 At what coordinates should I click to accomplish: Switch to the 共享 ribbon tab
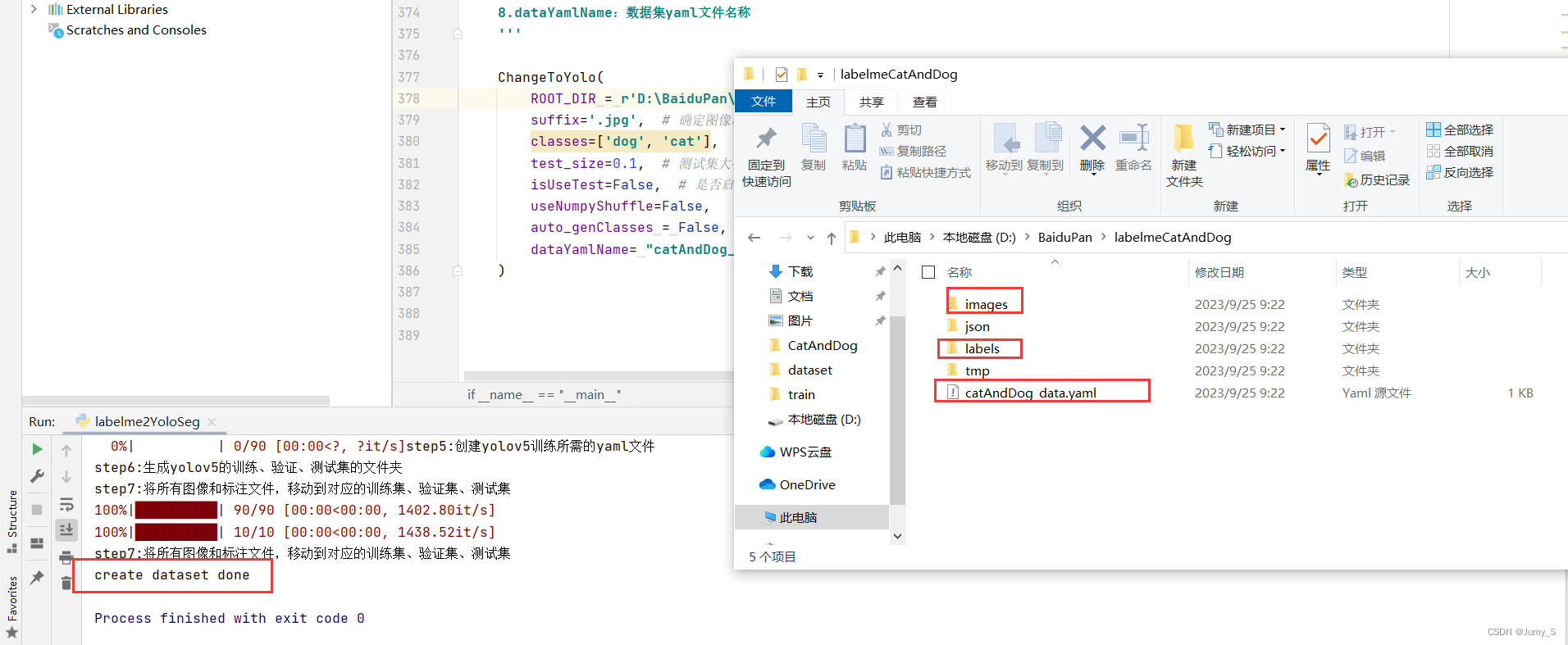[872, 102]
